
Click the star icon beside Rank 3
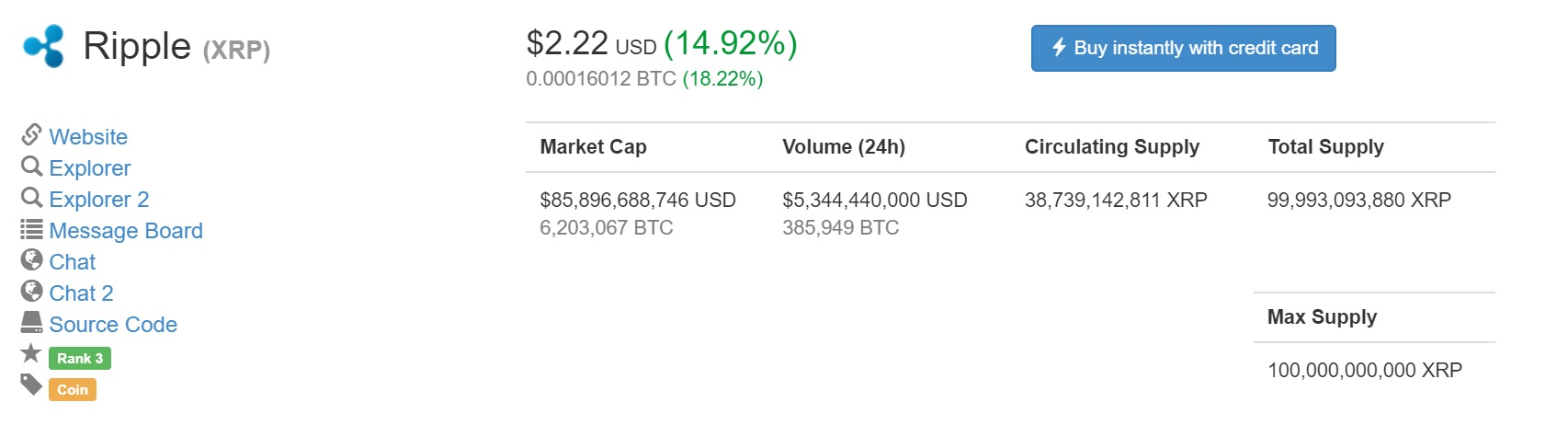31,354
